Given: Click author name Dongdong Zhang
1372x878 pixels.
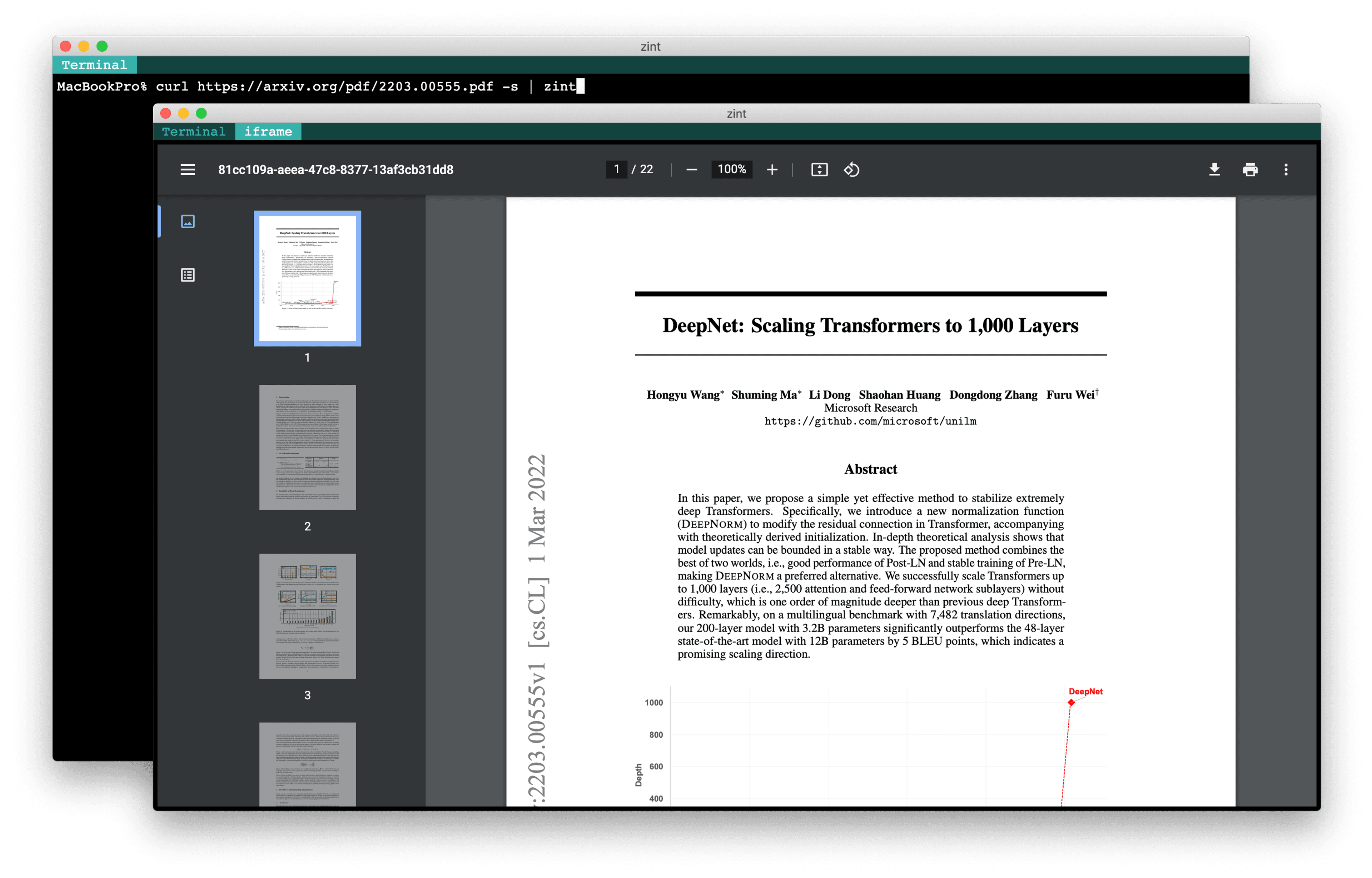Looking at the screenshot, I should point(993,395).
